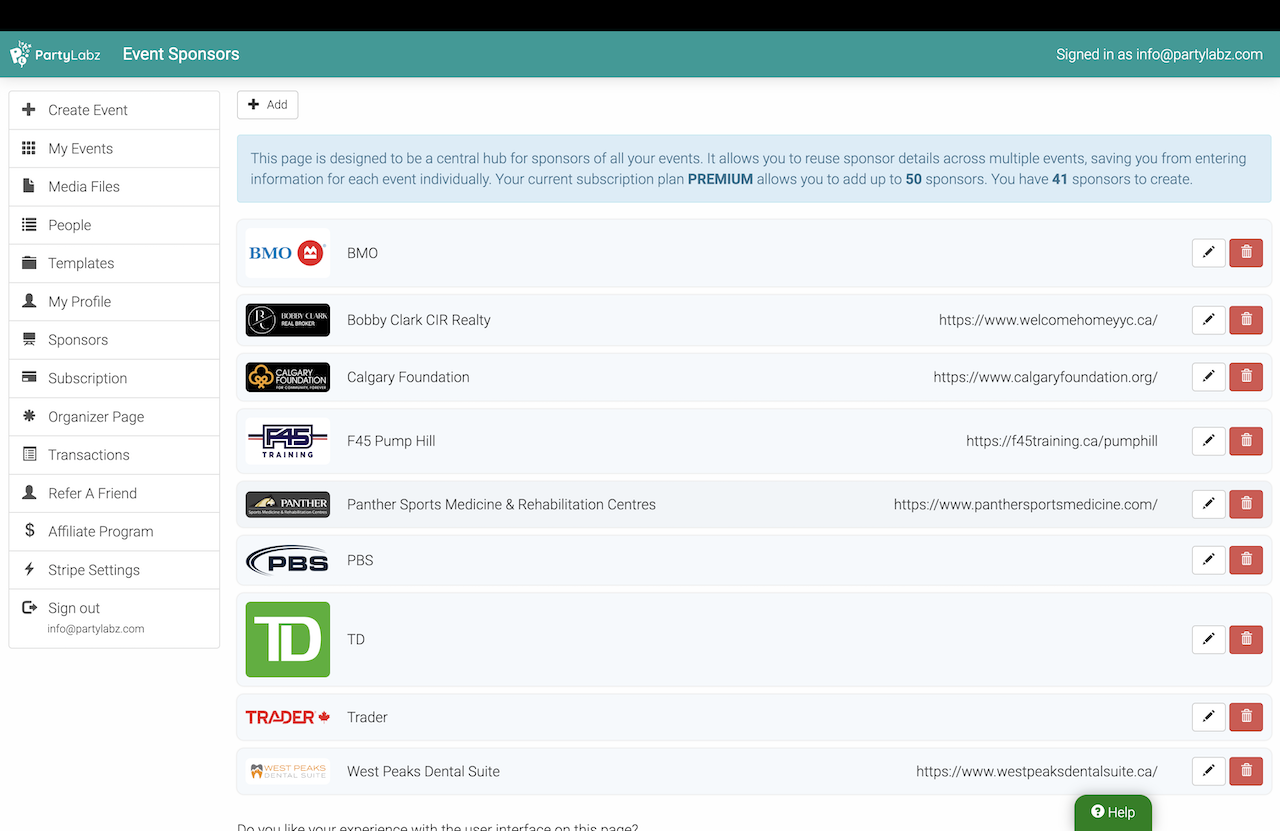Click the Trader logo thumbnail
This screenshot has height=831, width=1280.
(288, 717)
